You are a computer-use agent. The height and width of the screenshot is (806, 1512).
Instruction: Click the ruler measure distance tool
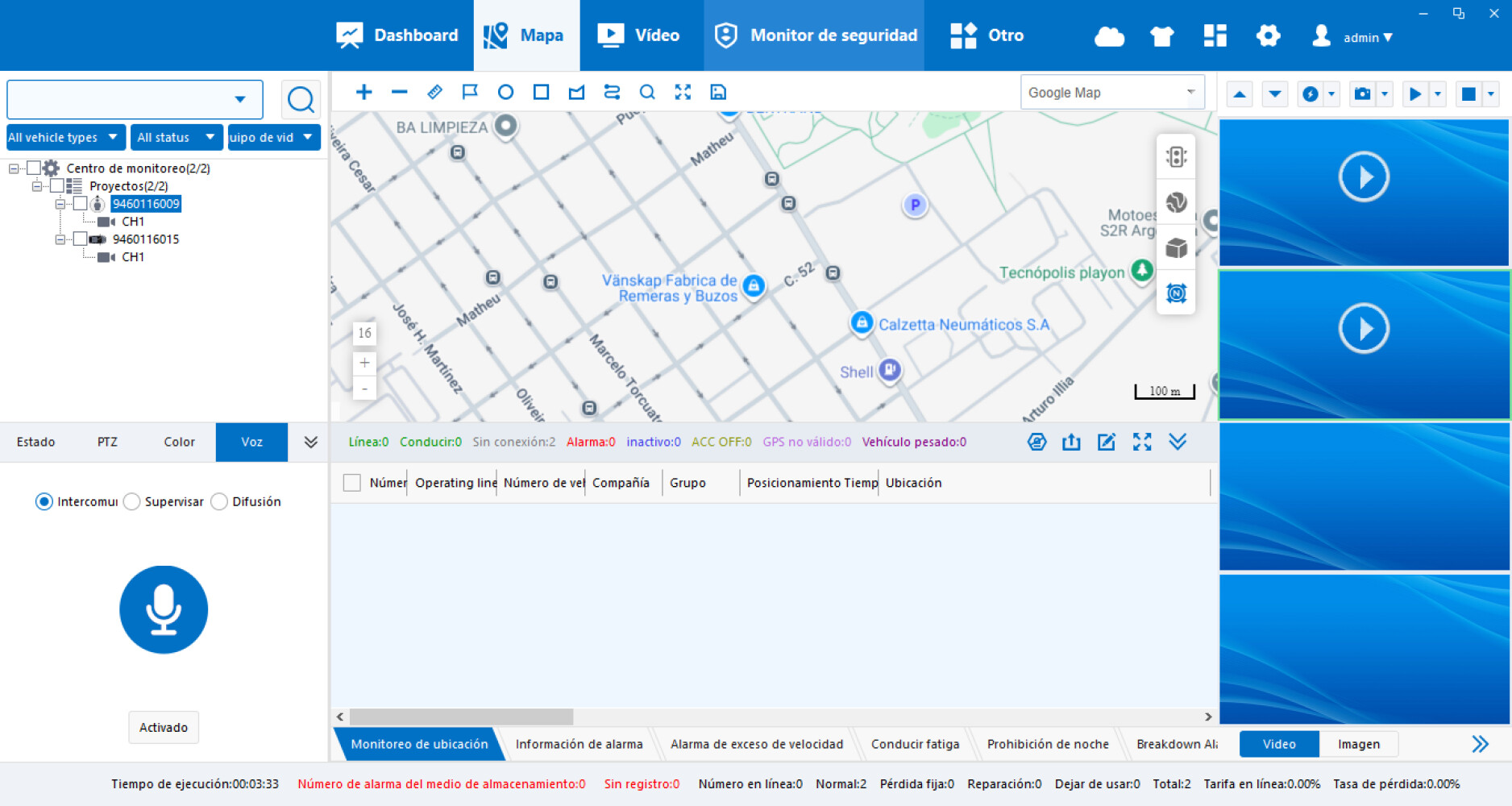tap(434, 92)
